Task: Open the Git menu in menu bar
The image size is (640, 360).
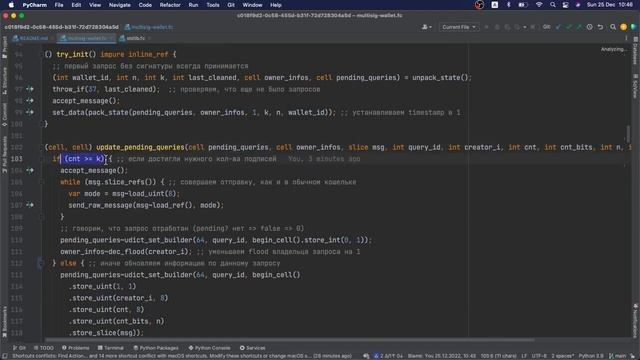Action: [x=231, y=5]
